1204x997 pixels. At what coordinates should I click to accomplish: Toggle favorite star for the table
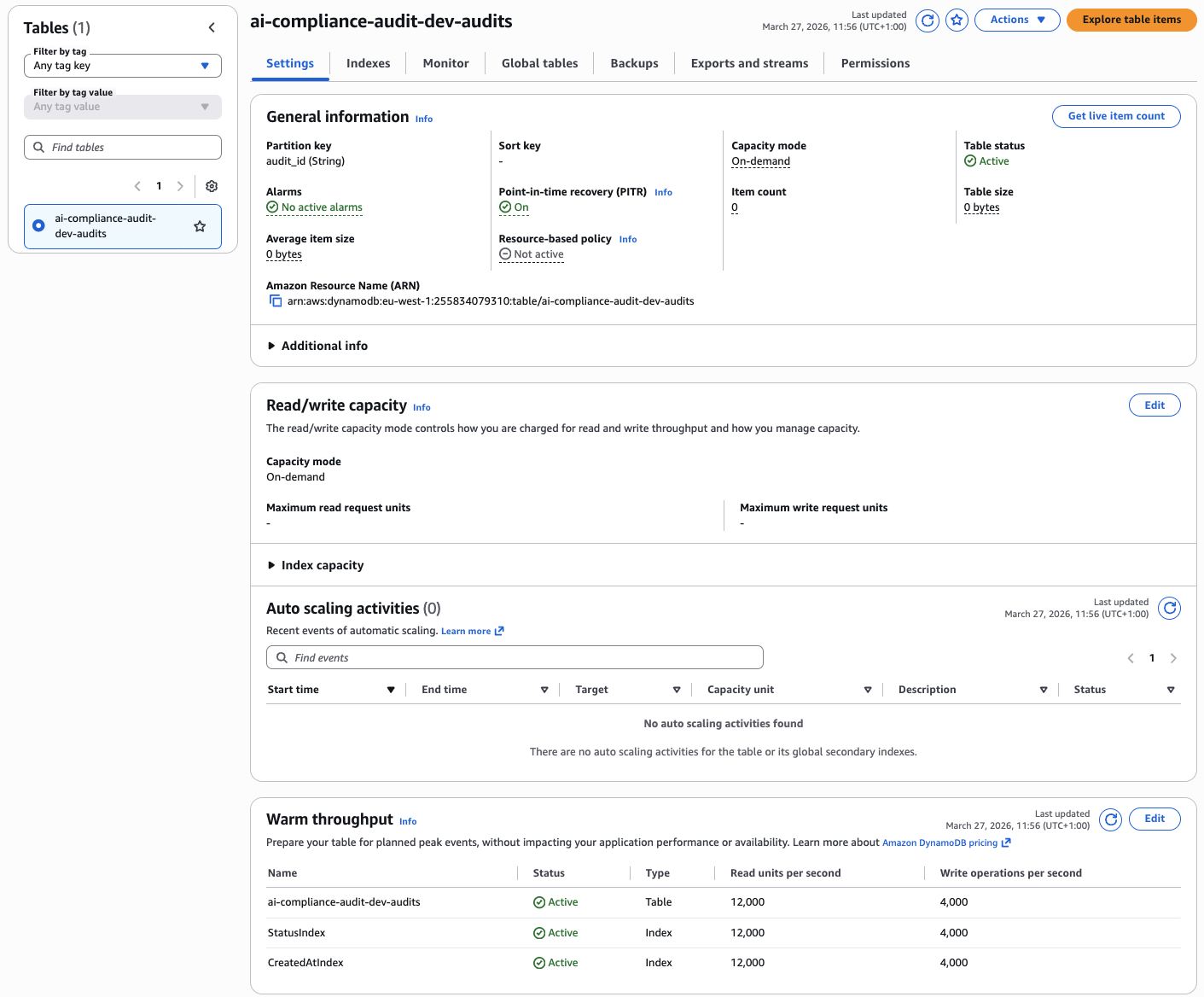point(957,20)
